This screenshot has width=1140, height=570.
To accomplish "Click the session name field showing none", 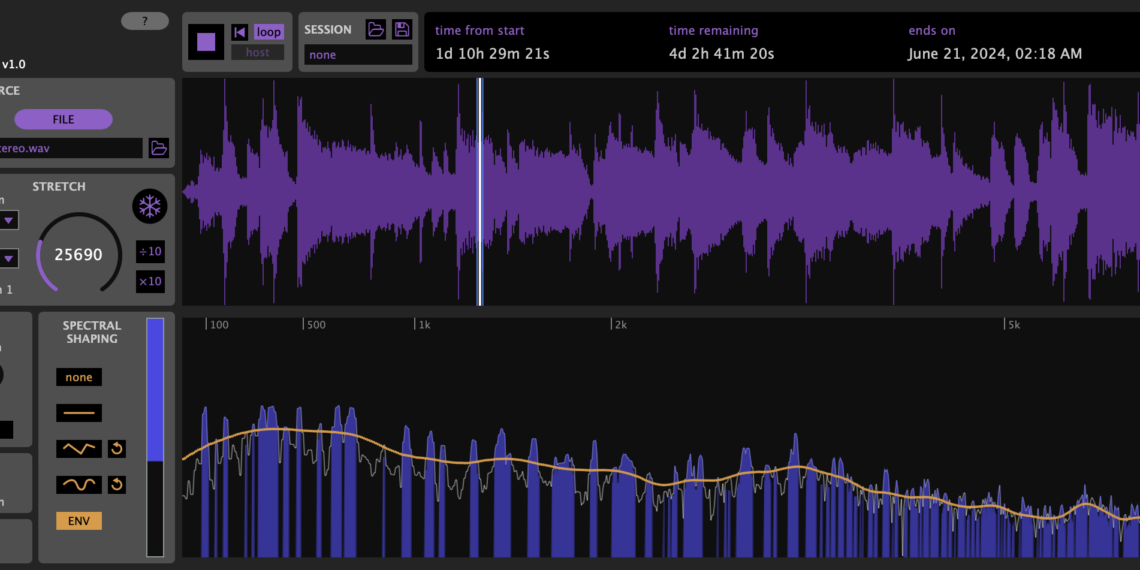I will 358,55.
